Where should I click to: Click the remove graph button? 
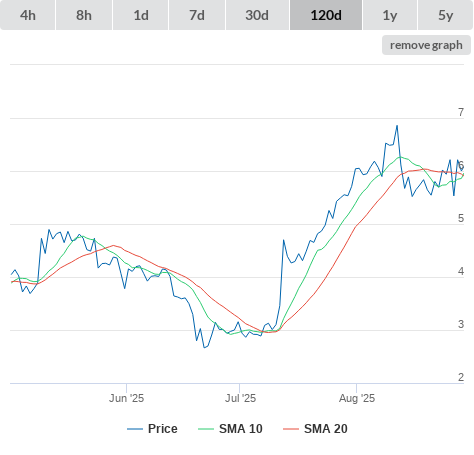tap(426, 45)
